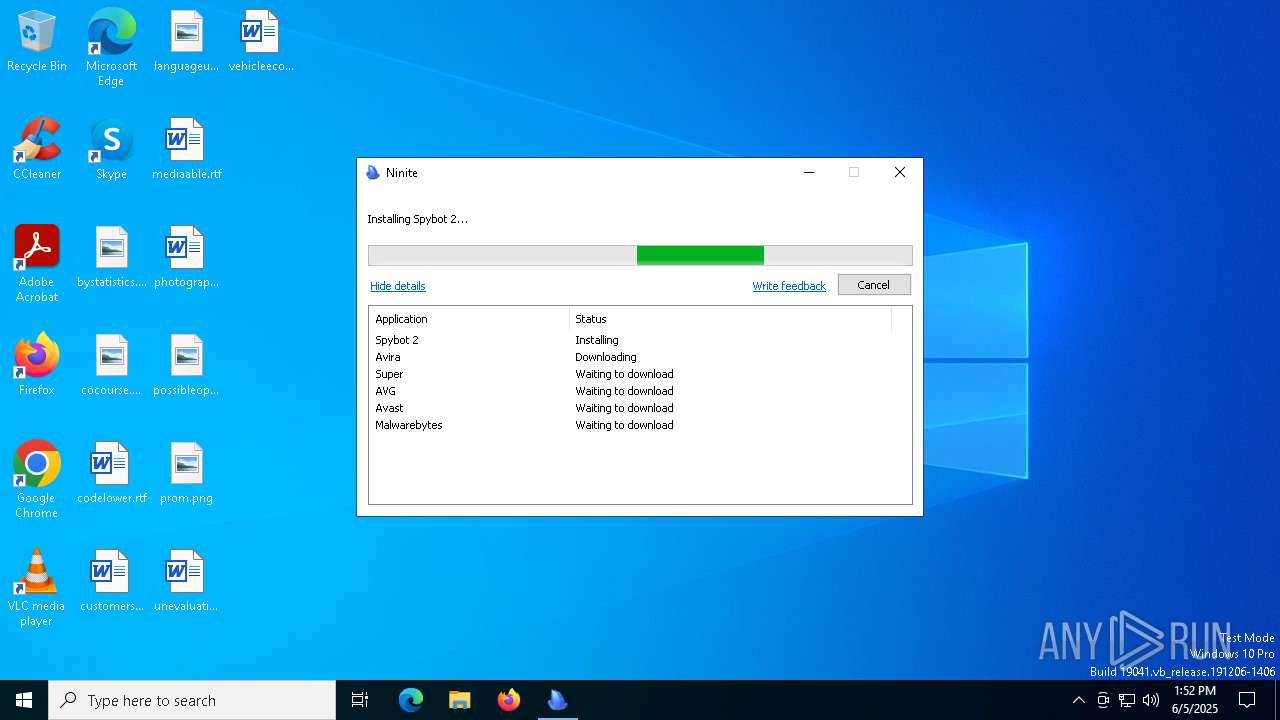
Task: Select the cocourse... image file icon
Action: click(x=111, y=366)
